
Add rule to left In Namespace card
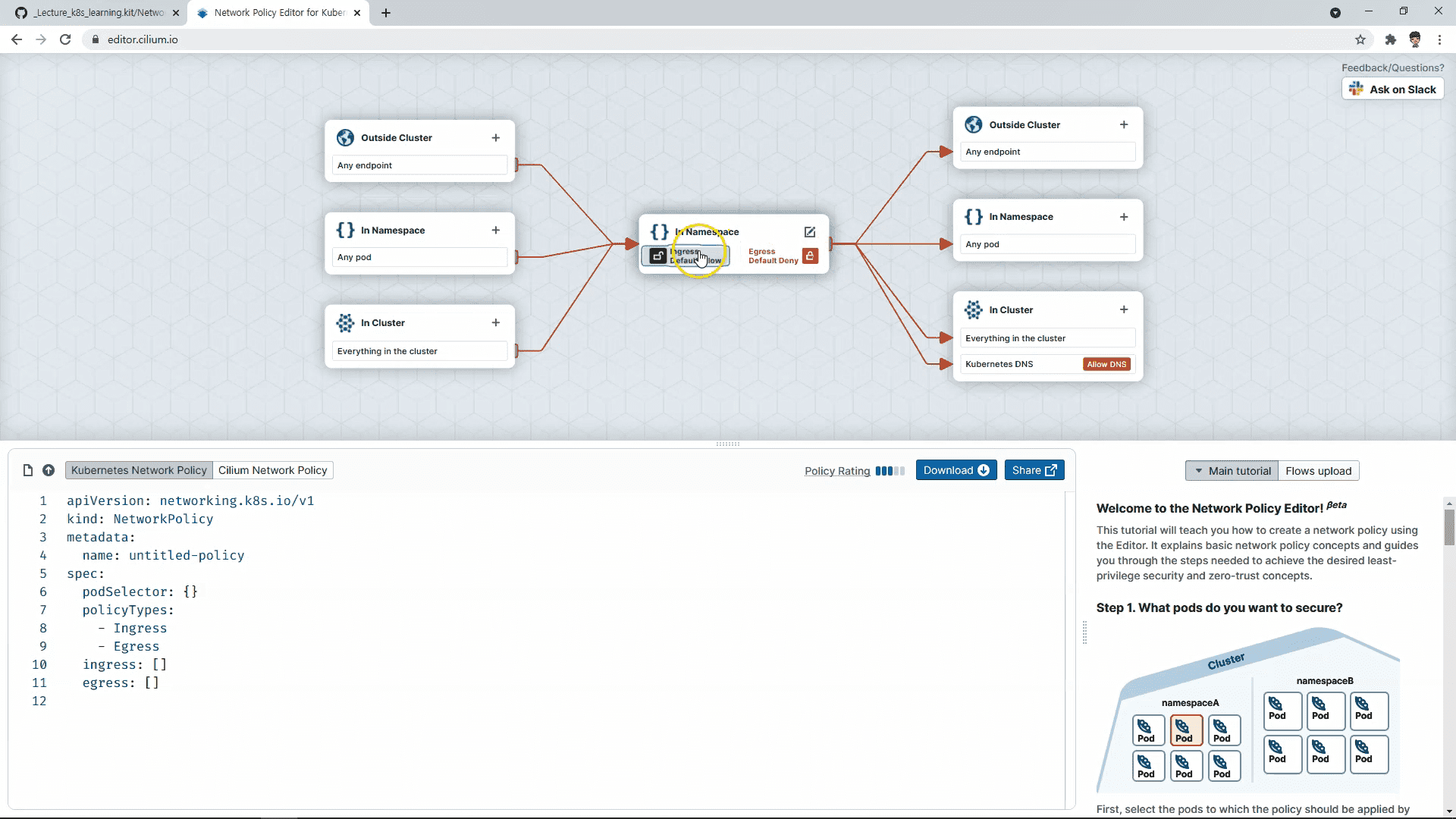tap(496, 231)
